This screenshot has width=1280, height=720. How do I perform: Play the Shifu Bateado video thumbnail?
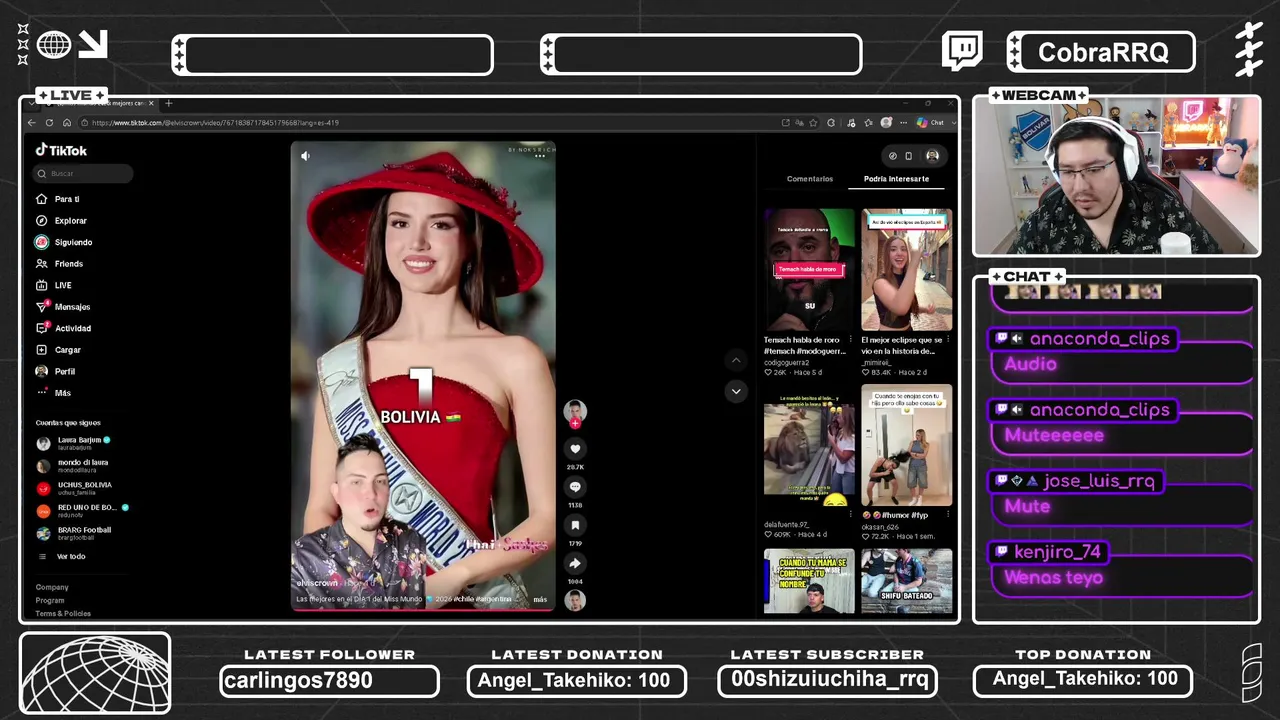click(907, 581)
